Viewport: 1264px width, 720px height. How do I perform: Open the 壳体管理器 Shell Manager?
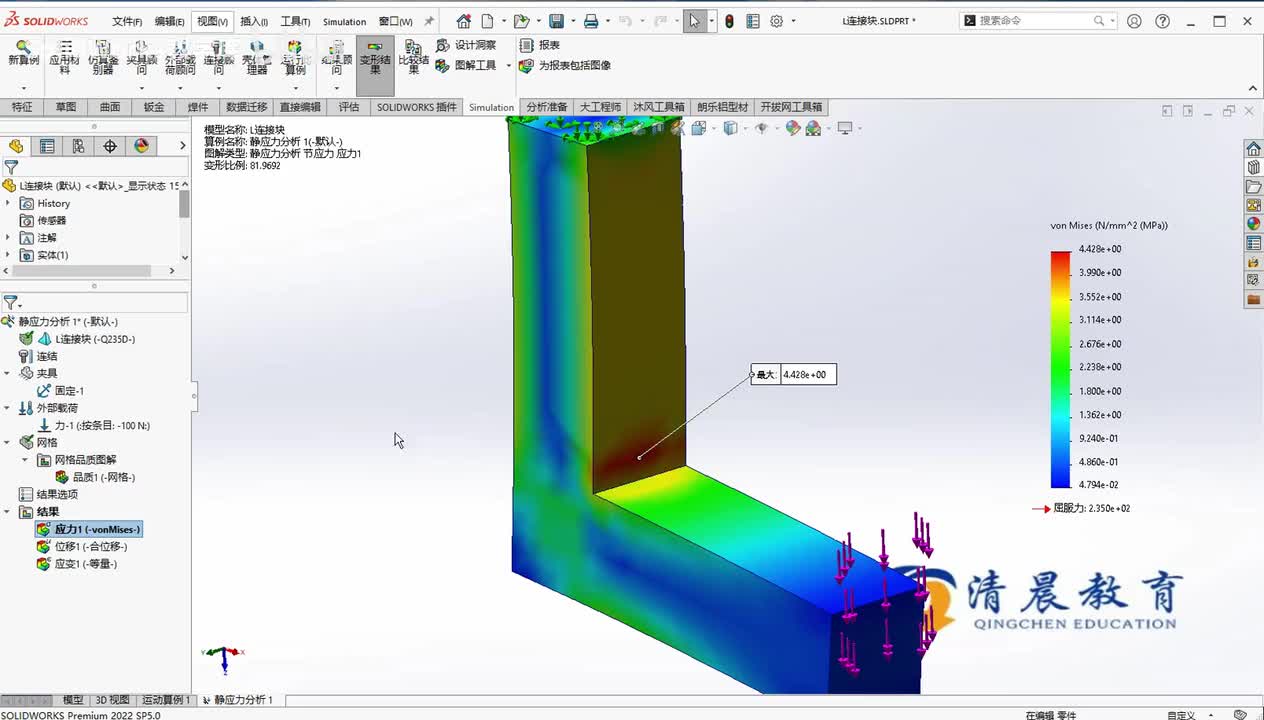click(x=257, y=58)
